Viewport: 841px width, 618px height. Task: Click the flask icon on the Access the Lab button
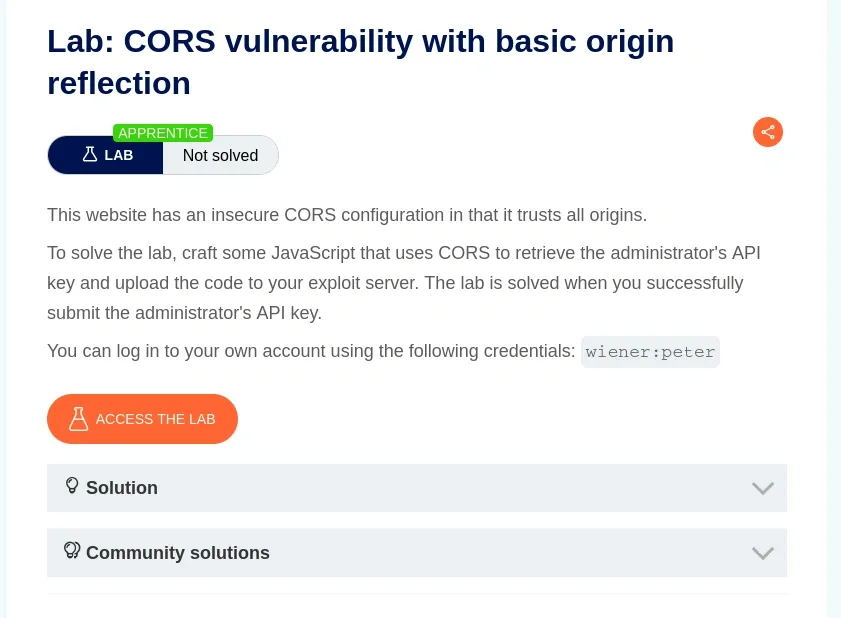coord(78,419)
